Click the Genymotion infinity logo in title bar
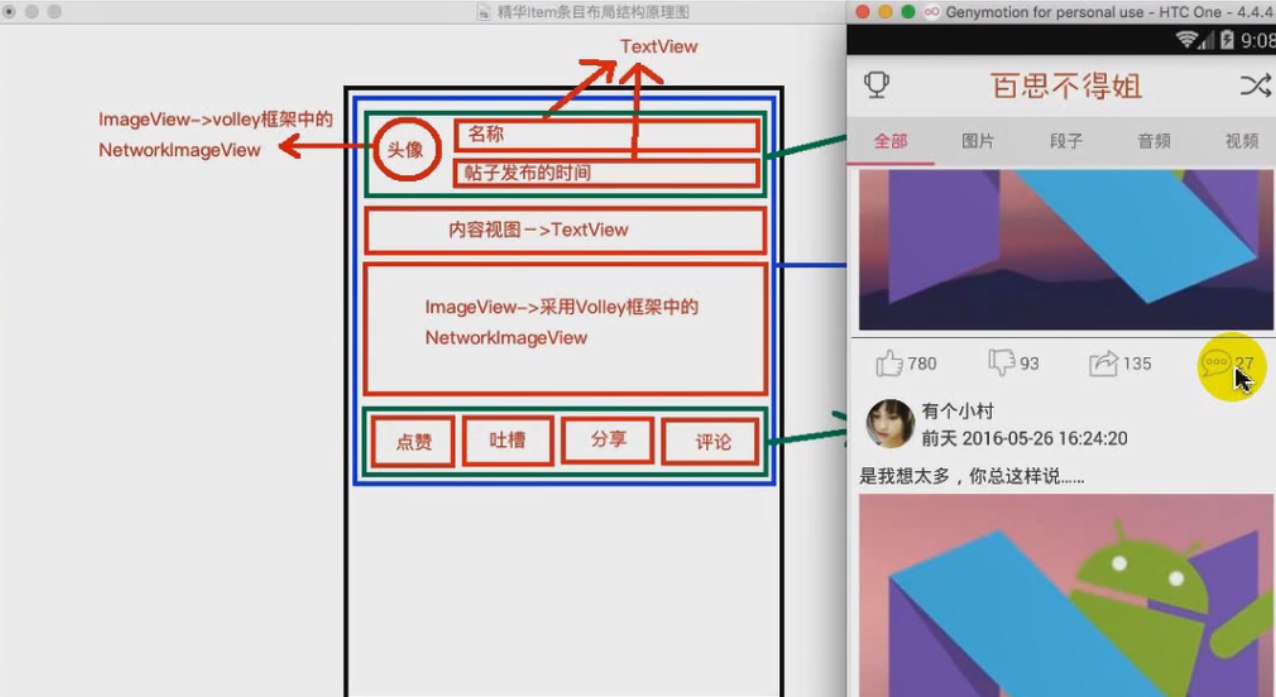 click(x=930, y=12)
